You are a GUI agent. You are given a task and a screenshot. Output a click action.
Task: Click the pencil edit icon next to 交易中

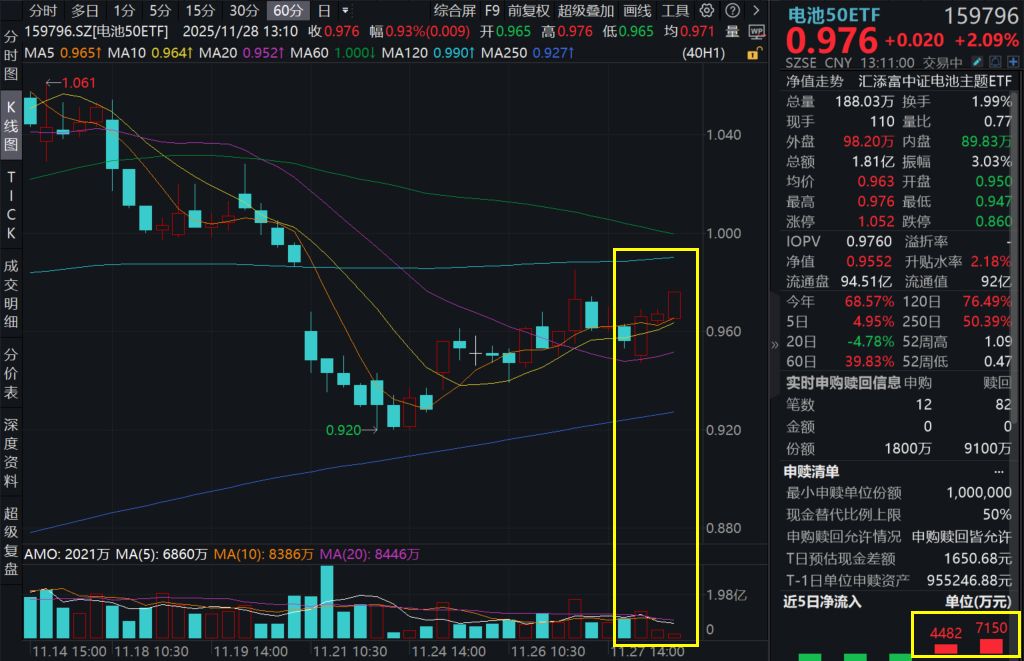(x=977, y=61)
